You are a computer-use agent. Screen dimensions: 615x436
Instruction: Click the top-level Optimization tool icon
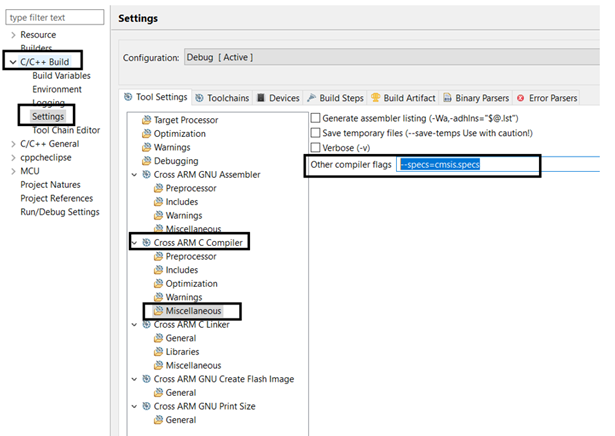146,133
